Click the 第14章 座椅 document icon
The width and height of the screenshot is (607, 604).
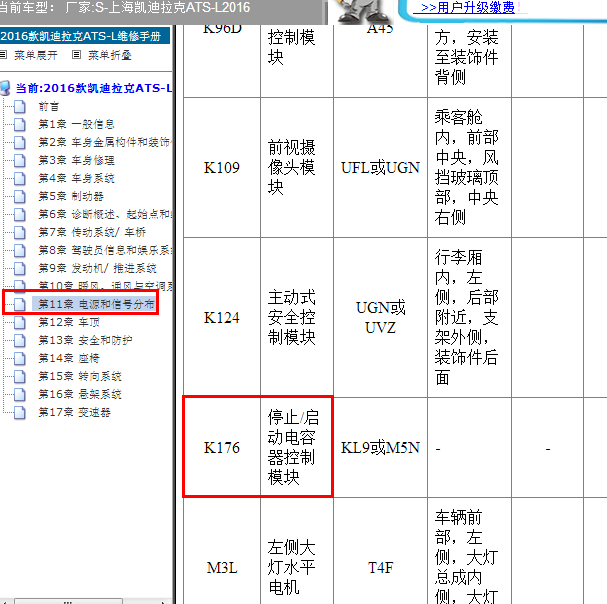[x=20, y=359]
